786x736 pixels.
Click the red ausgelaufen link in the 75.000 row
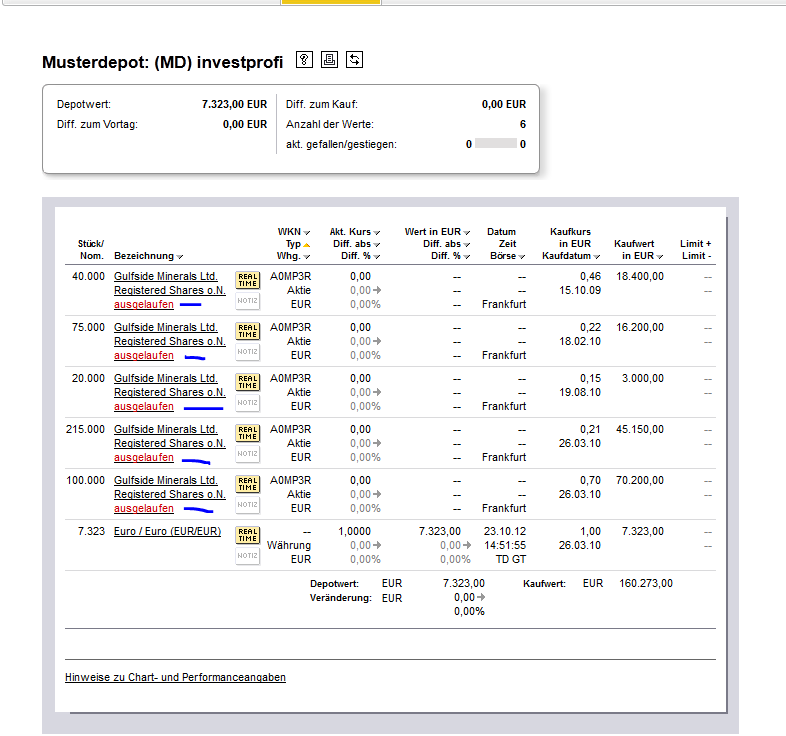144,355
